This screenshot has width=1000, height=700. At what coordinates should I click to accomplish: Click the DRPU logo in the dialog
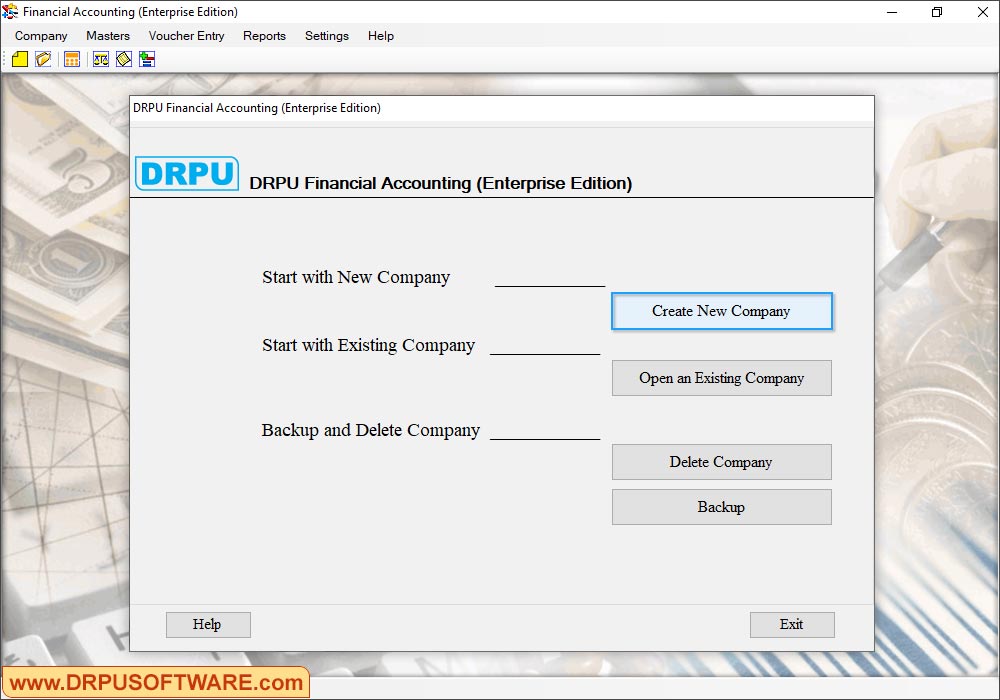187,174
